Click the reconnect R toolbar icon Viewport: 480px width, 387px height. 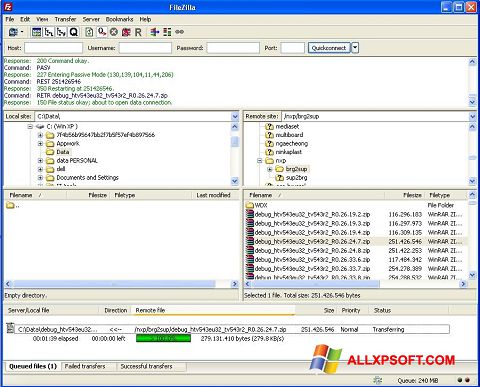pyautogui.click(x=138, y=32)
